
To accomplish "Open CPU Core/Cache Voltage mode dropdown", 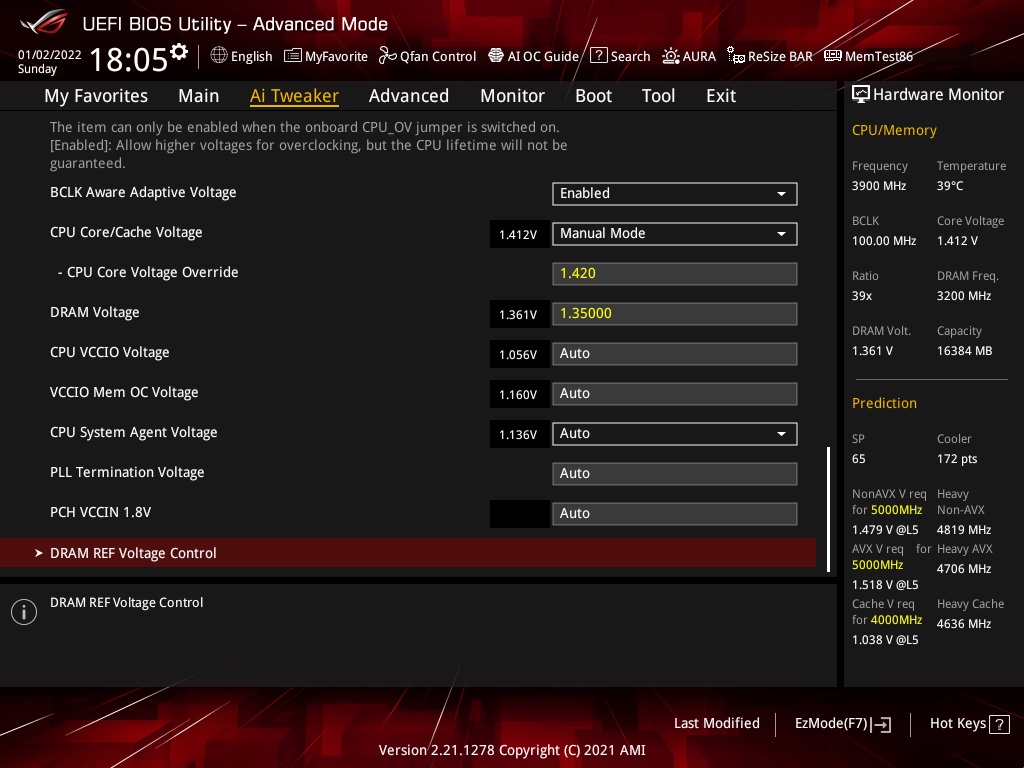I will point(674,233).
